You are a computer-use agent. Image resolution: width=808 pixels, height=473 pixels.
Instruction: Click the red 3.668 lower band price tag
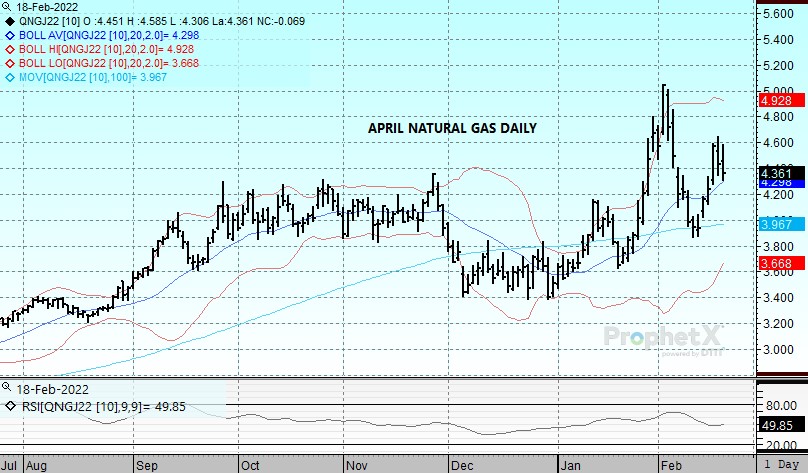tap(777, 263)
